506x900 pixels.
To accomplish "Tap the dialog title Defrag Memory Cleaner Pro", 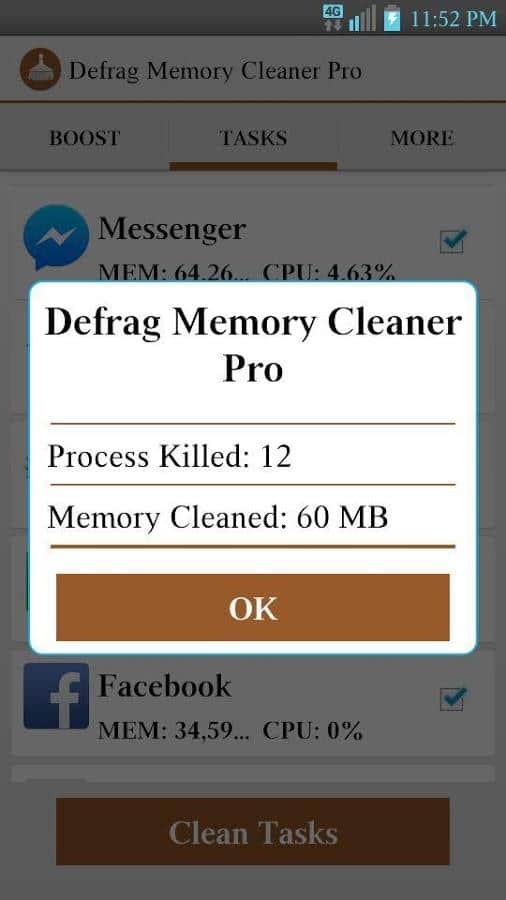I will 253,346.
